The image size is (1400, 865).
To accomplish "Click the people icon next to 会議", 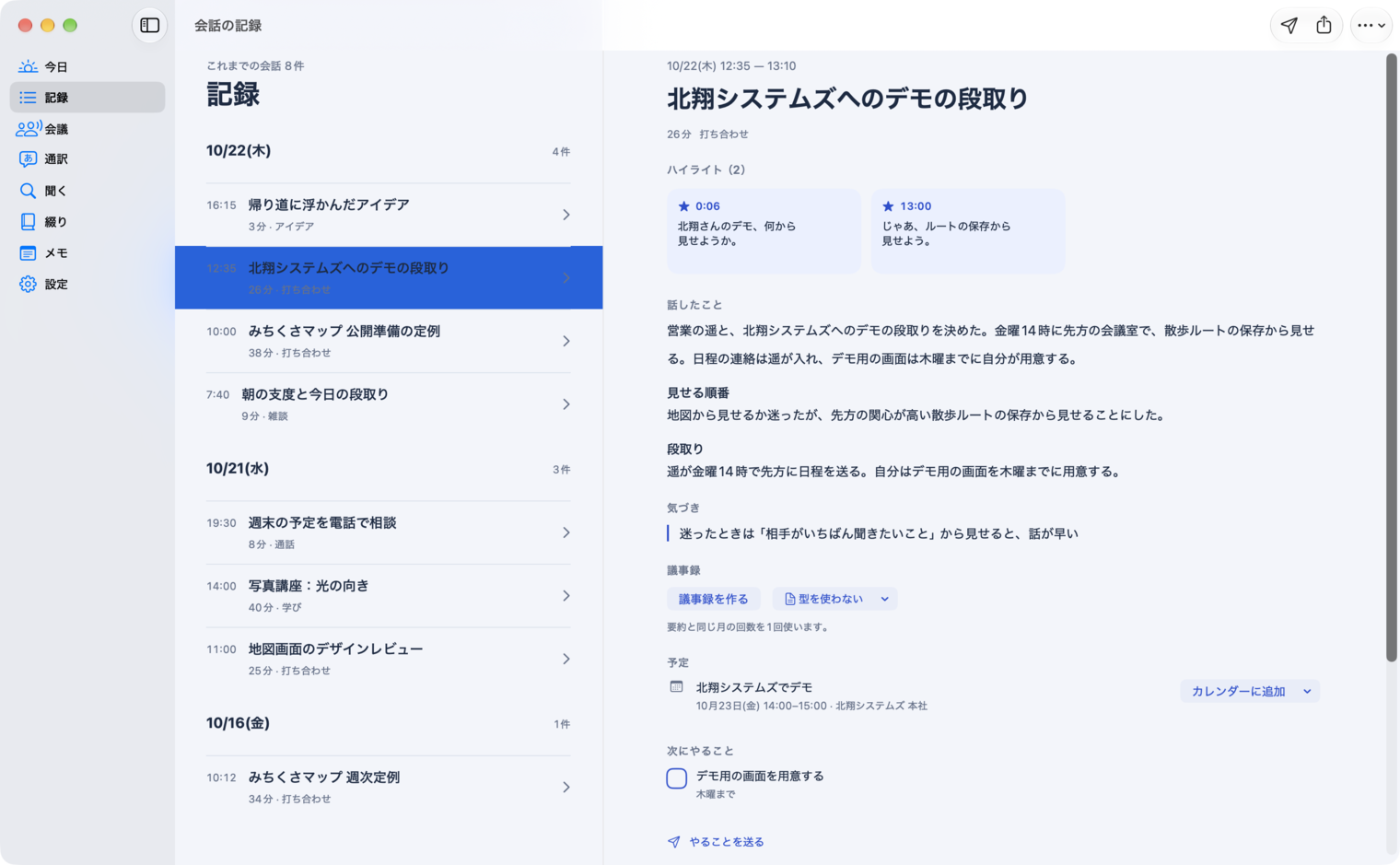I will click(29, 129).
